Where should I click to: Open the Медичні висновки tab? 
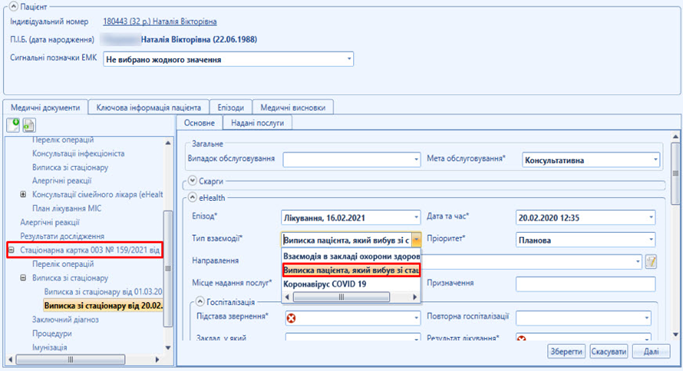coord(293,108)
